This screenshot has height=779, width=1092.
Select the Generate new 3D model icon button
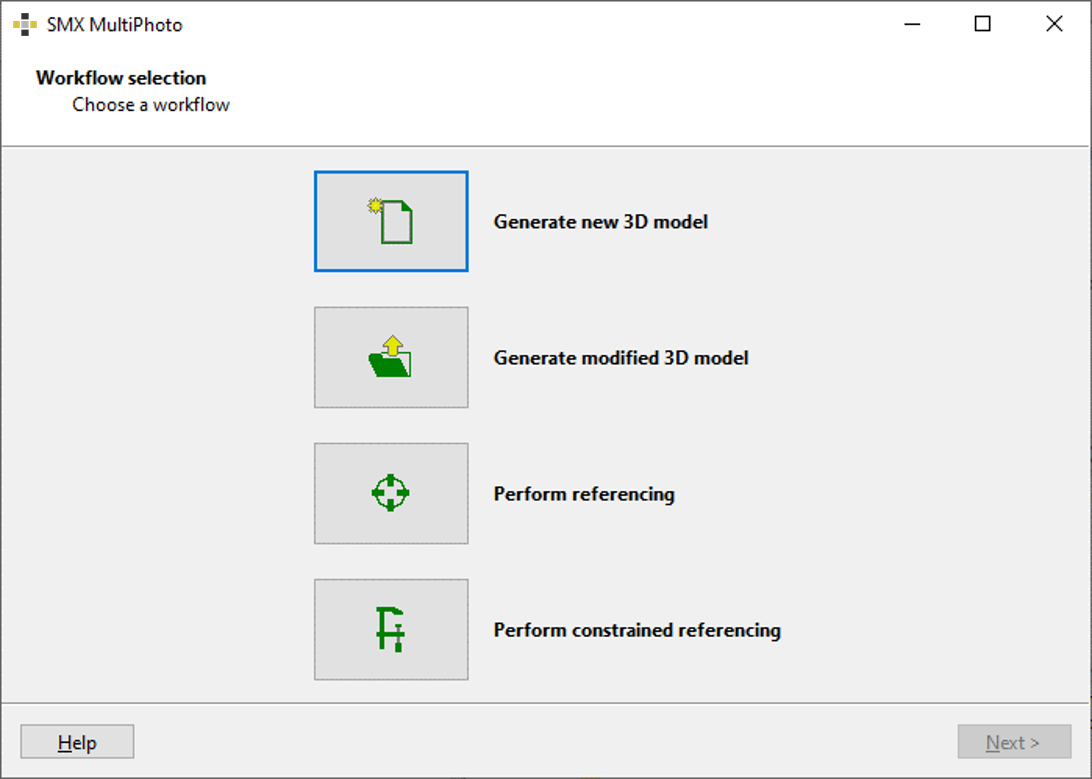click(391, 221)
